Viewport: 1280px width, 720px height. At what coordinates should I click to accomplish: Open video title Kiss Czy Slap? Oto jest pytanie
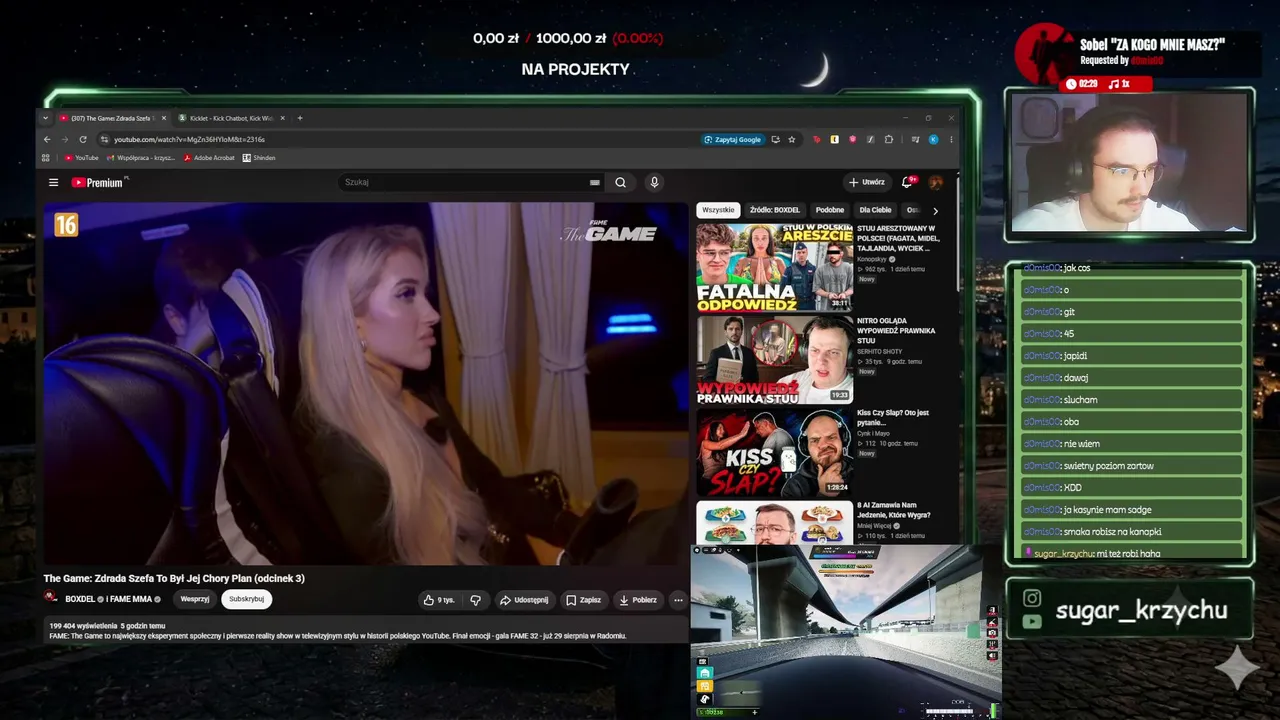pyautogui.click(x=893, y=417)
